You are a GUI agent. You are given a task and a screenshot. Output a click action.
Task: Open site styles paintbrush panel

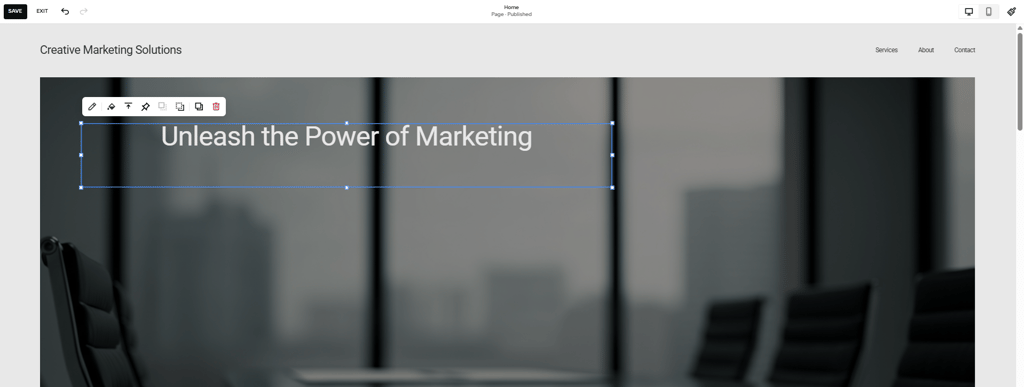[x=1011, y=12]
